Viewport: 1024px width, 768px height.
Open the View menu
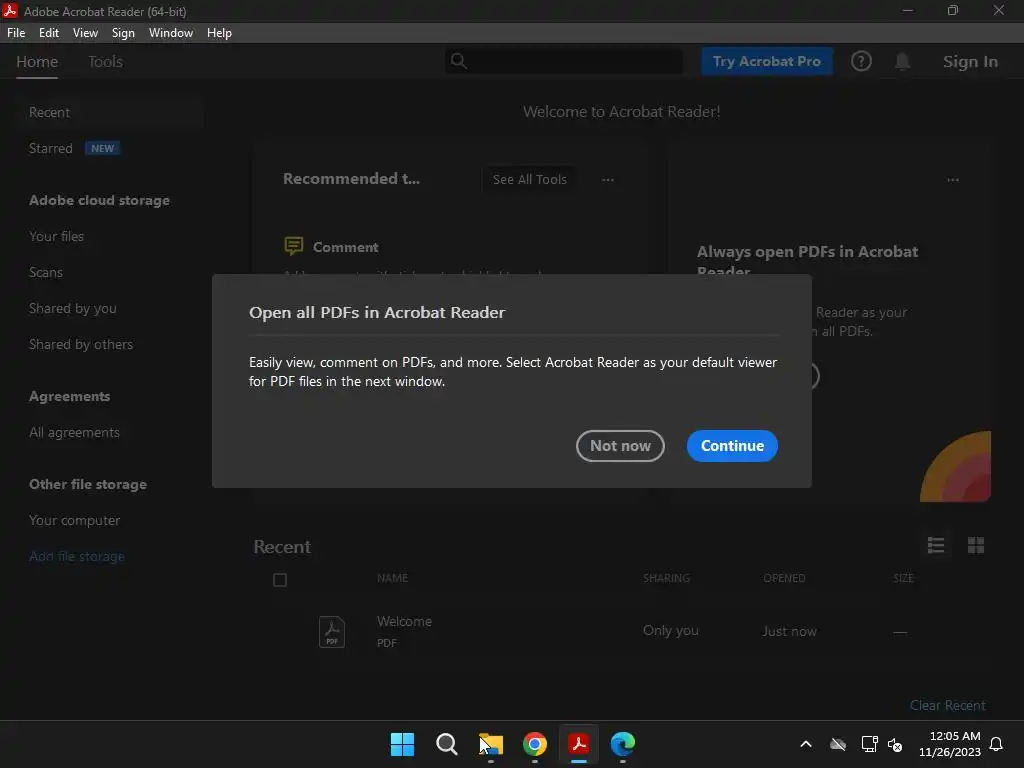pos(85,33)
